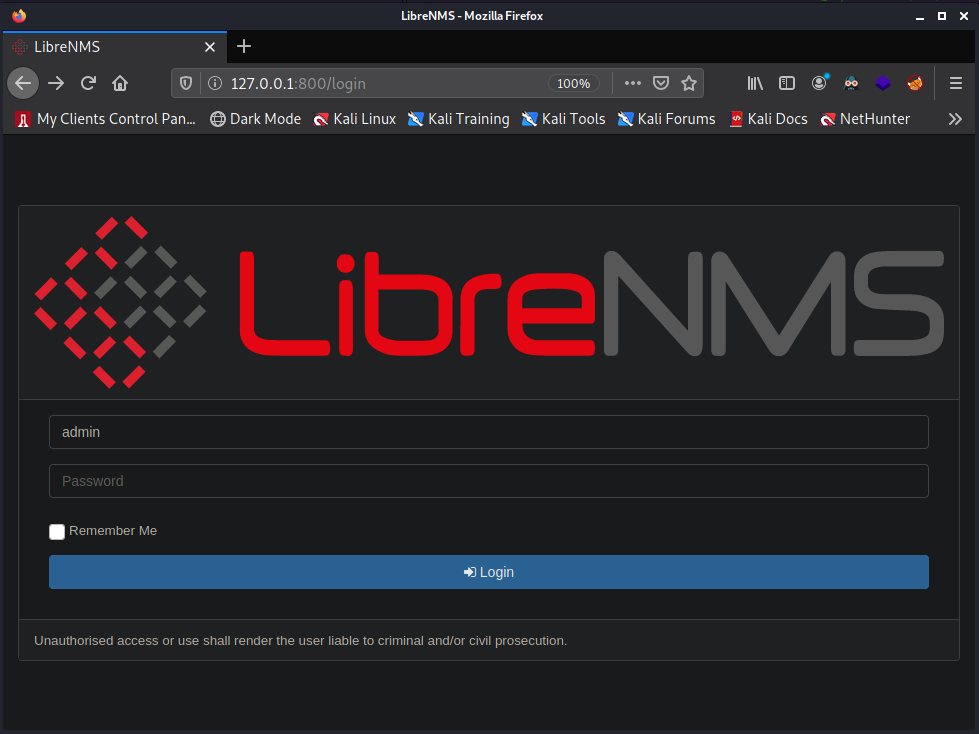
Task: Open the Library bookshelf icon
Action: pyautogui.click(x=755, y=83)
